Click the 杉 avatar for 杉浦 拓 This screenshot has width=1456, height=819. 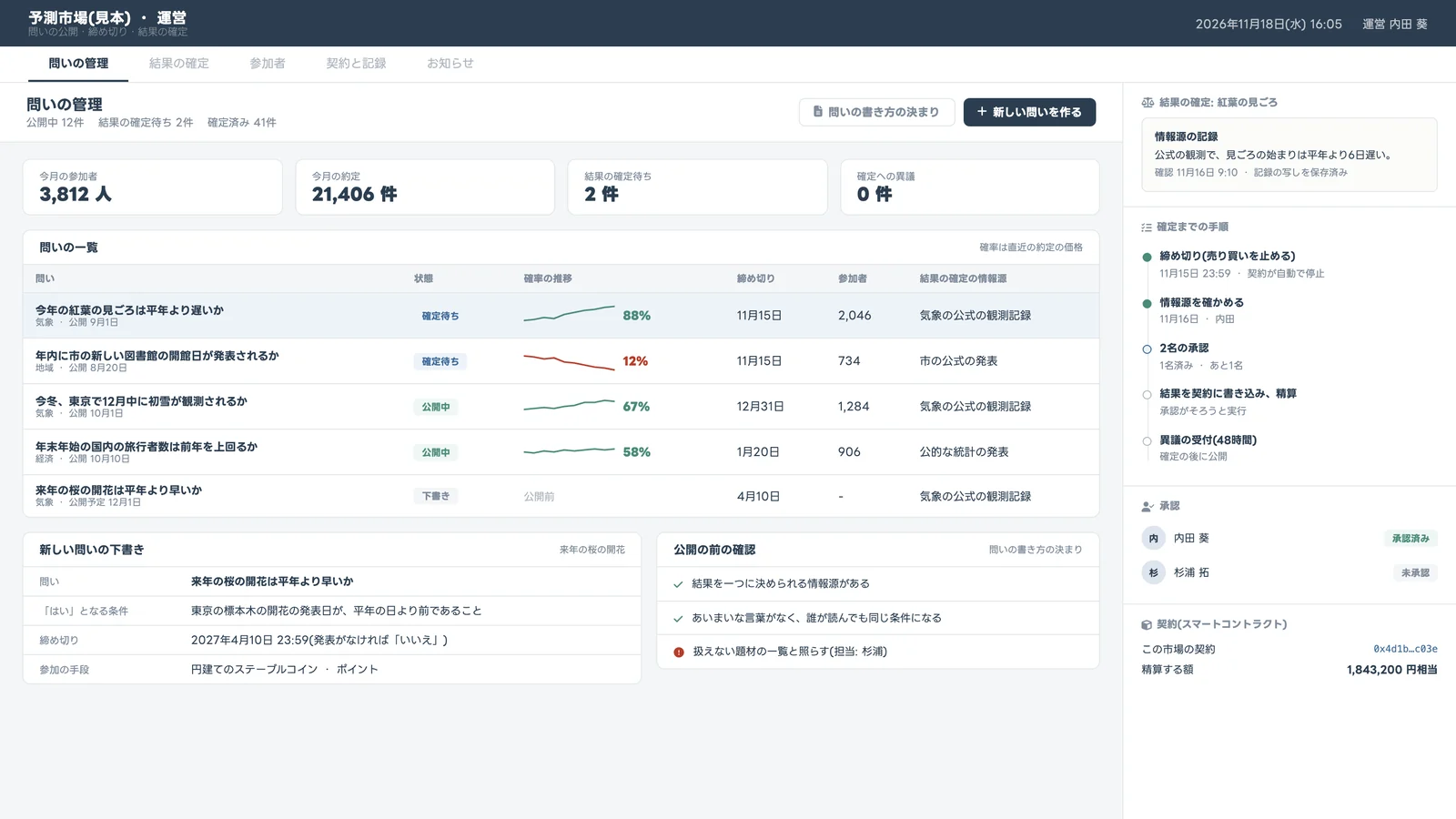1153,573
